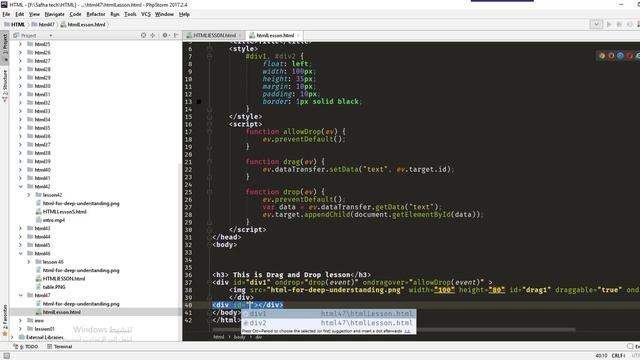Select intro.mp4 file in project tree
Image resolution: width=640 pixels, height=360 pixels.
point(53,220)
